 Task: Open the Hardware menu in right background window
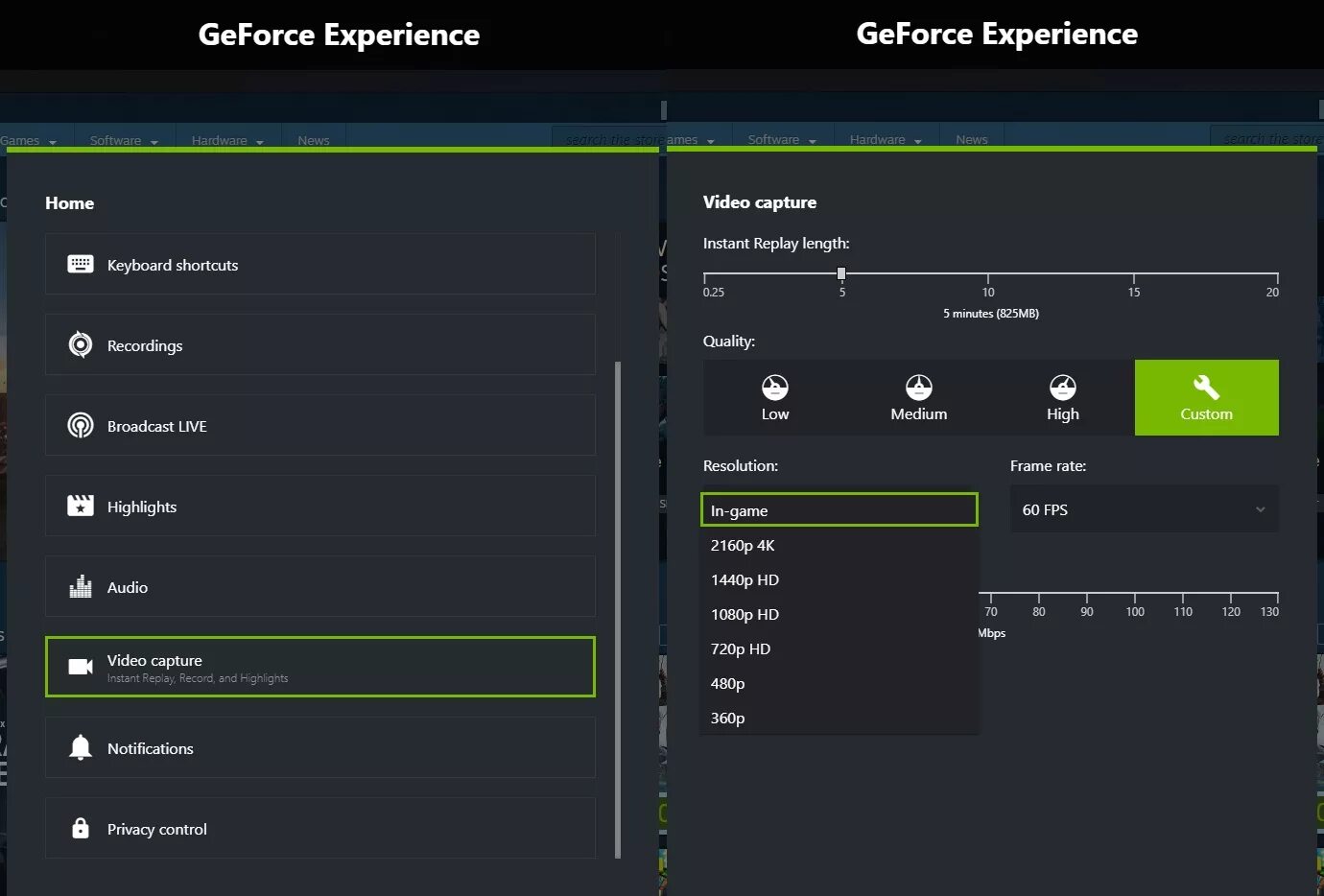tap(886, 139)
